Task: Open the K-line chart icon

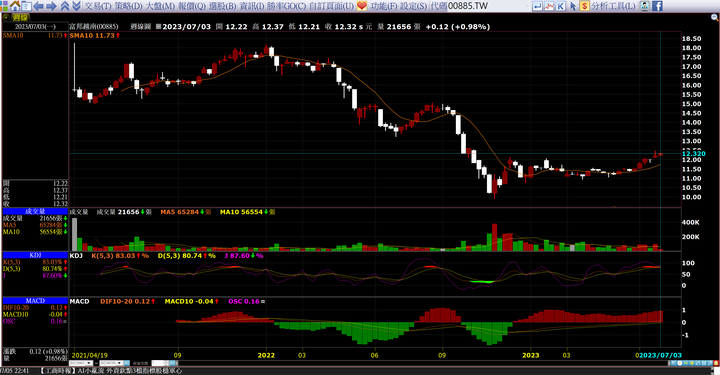Action: click(561, 6)
